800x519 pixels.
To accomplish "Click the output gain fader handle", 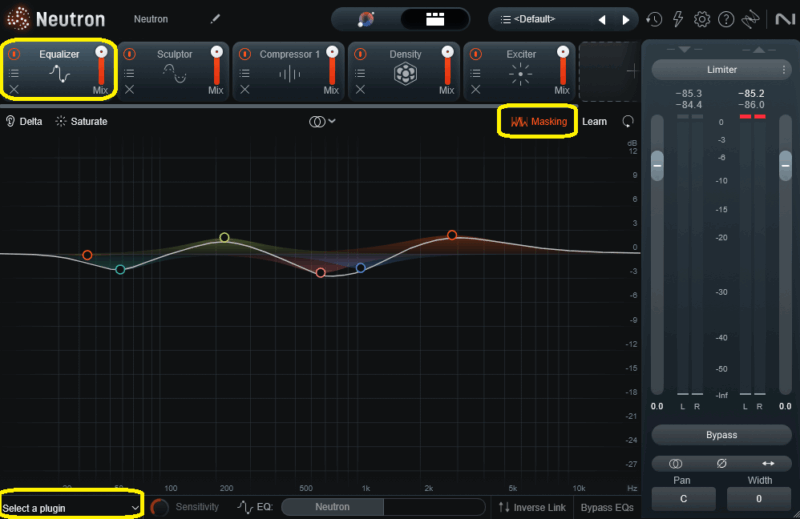I will coord(785,165).
